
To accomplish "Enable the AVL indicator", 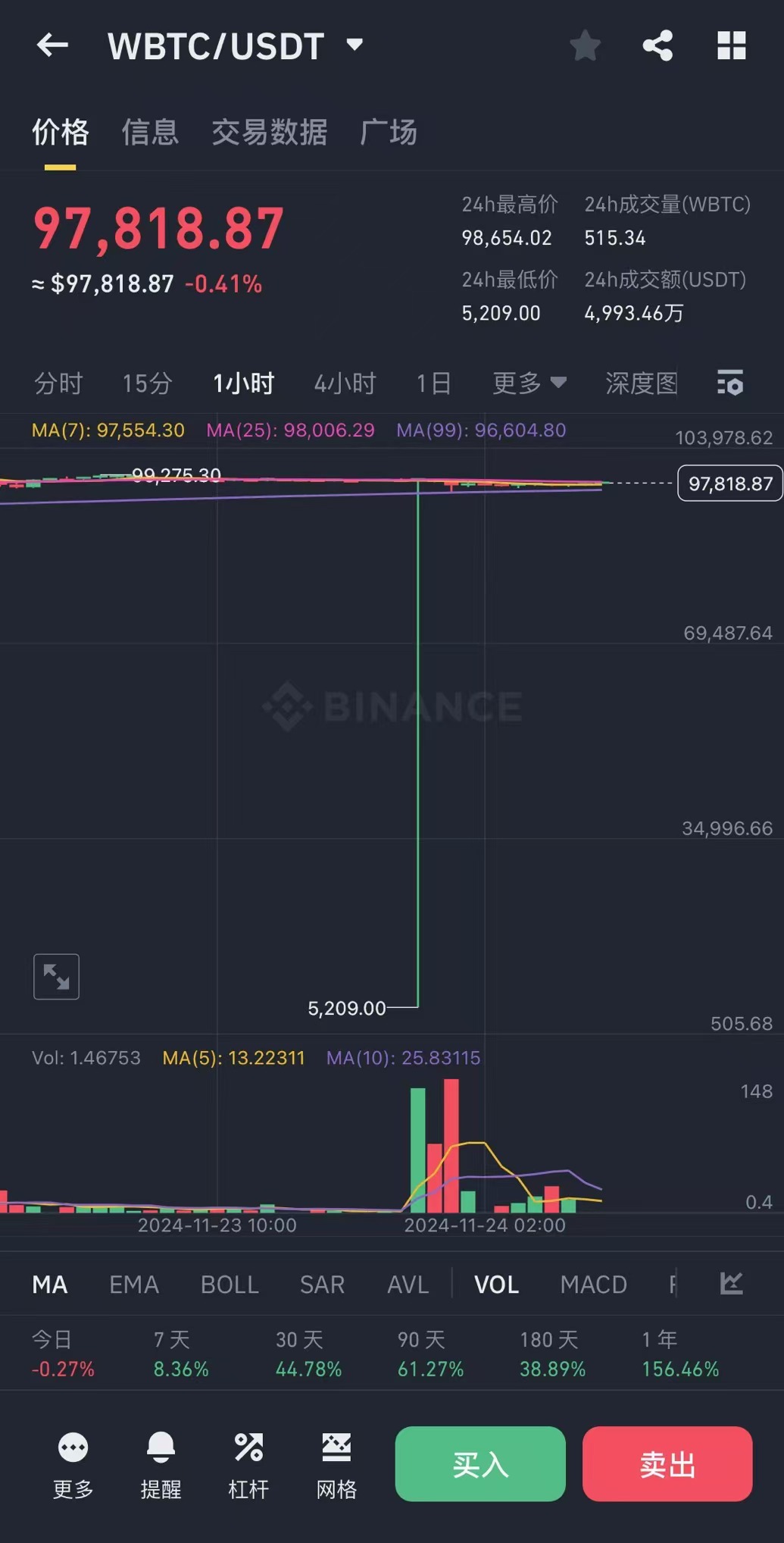I will (x=408, y=1285).
